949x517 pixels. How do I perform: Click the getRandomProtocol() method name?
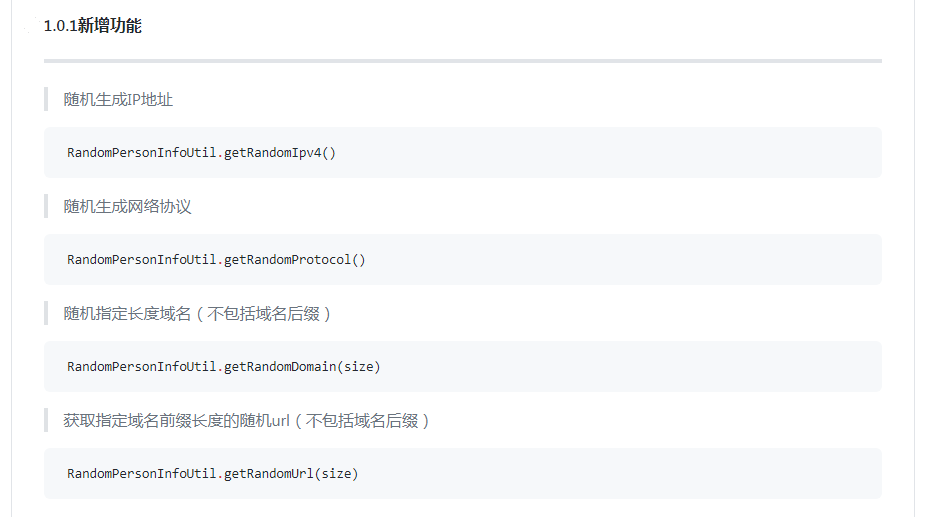point(295,260)
